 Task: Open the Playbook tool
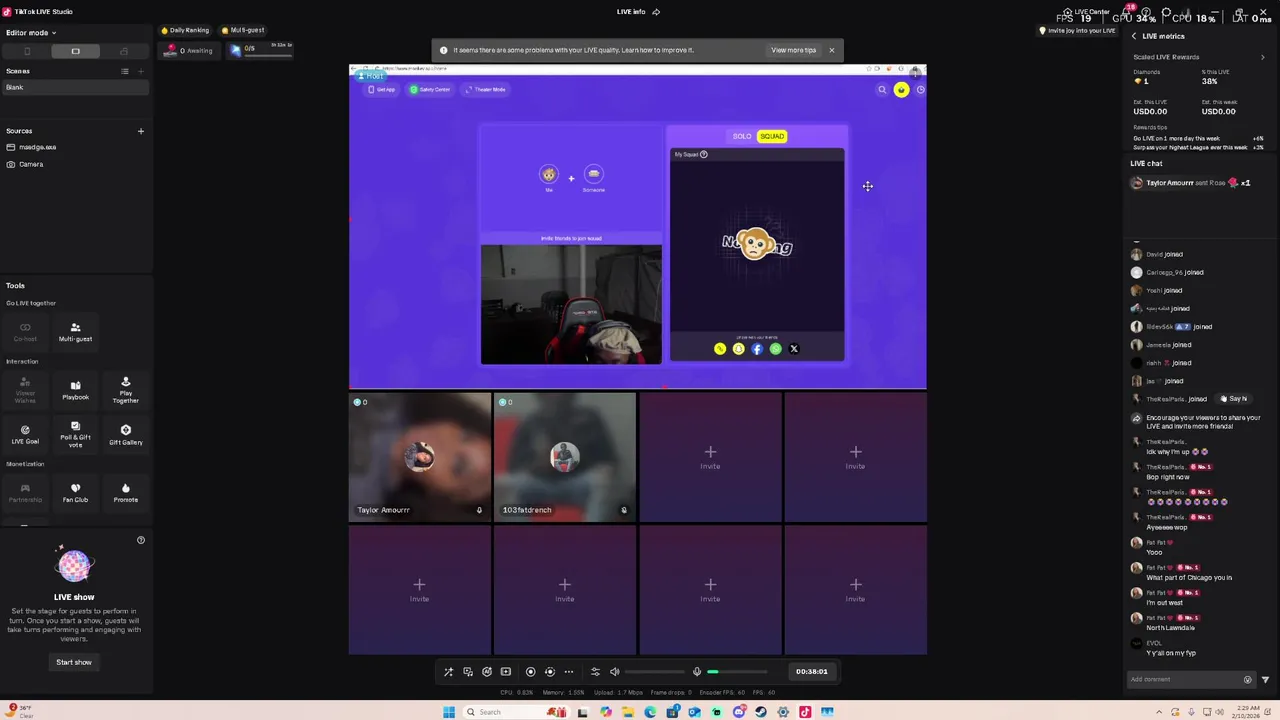point(75,389)
